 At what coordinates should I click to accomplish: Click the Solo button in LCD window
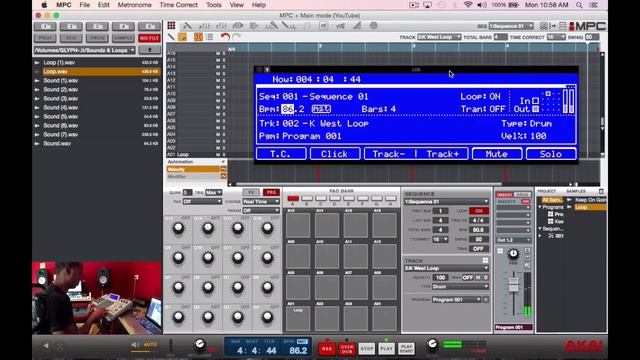point(551,154)
